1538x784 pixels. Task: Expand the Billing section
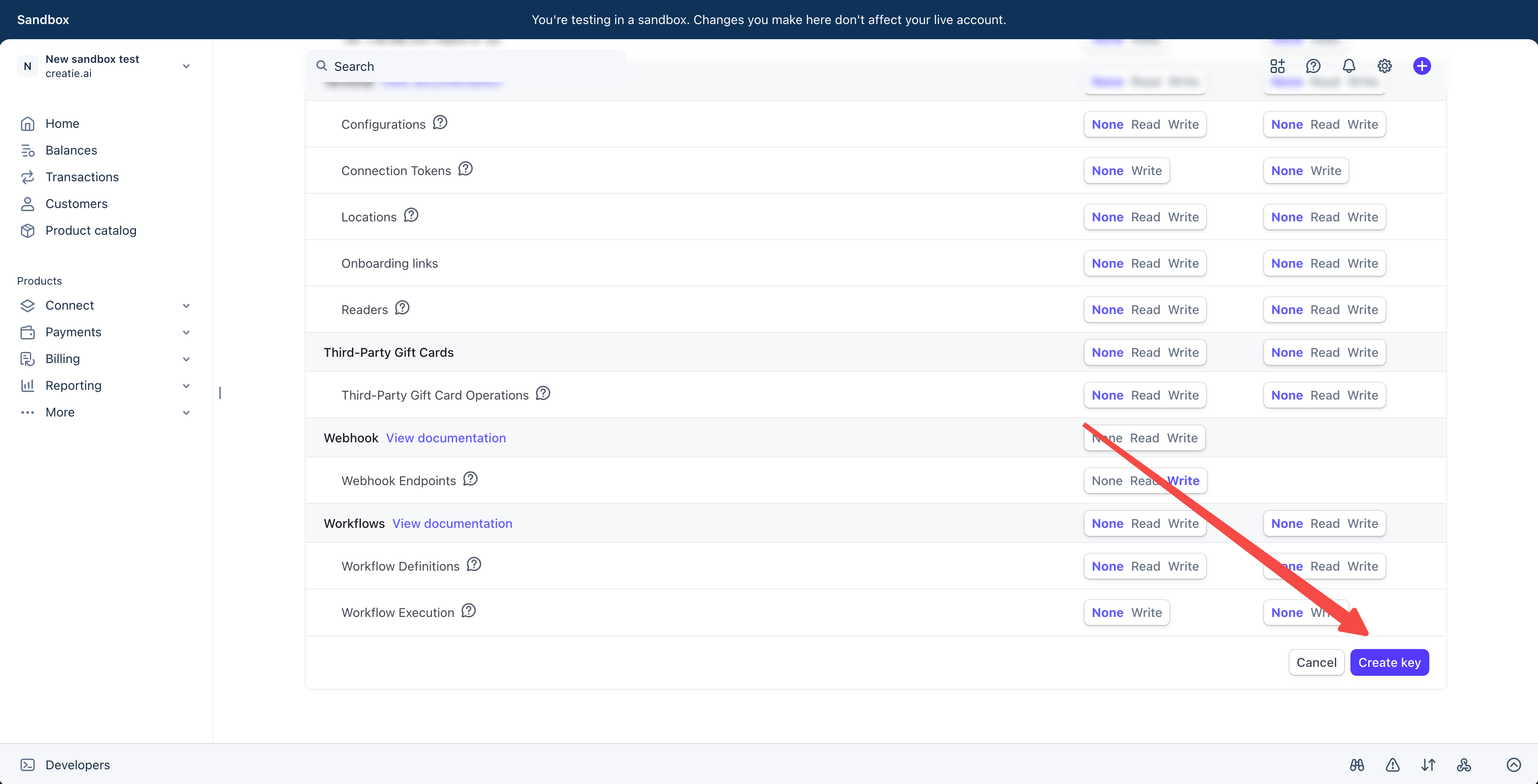tap(186, 359)
